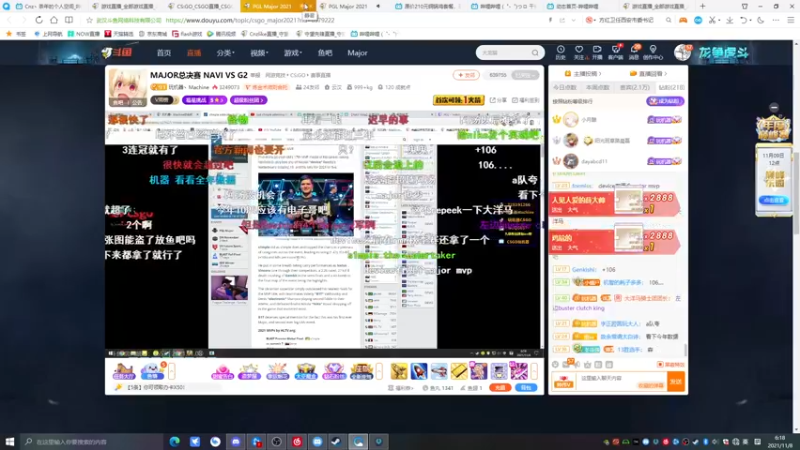The width and height of the screenshot is (800, 450).
Task: Switch to the CS:GO browser tab
Action: tap(203, 6)
